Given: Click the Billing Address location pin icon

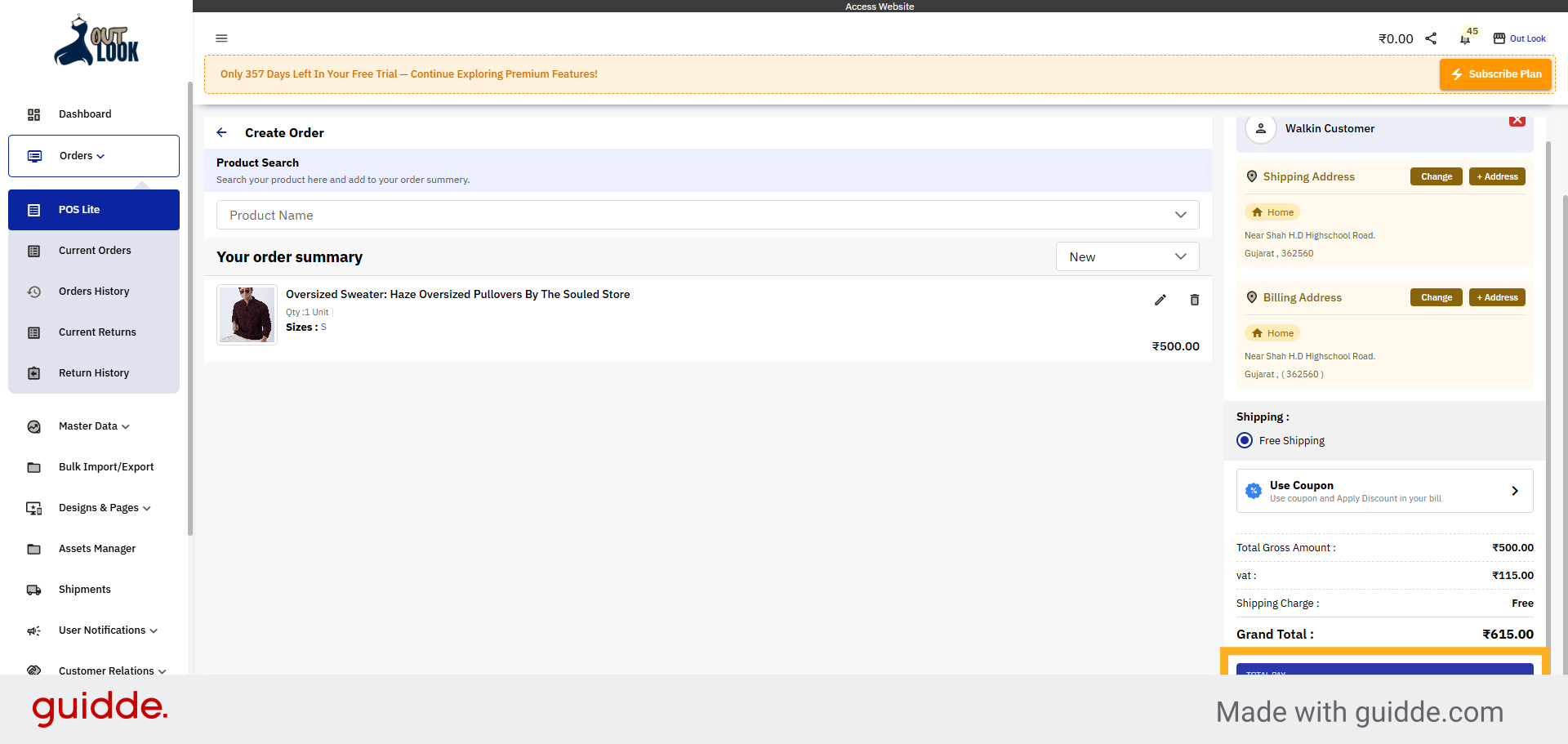Looking at the screenshot, I should click(x=1252, y=297).
